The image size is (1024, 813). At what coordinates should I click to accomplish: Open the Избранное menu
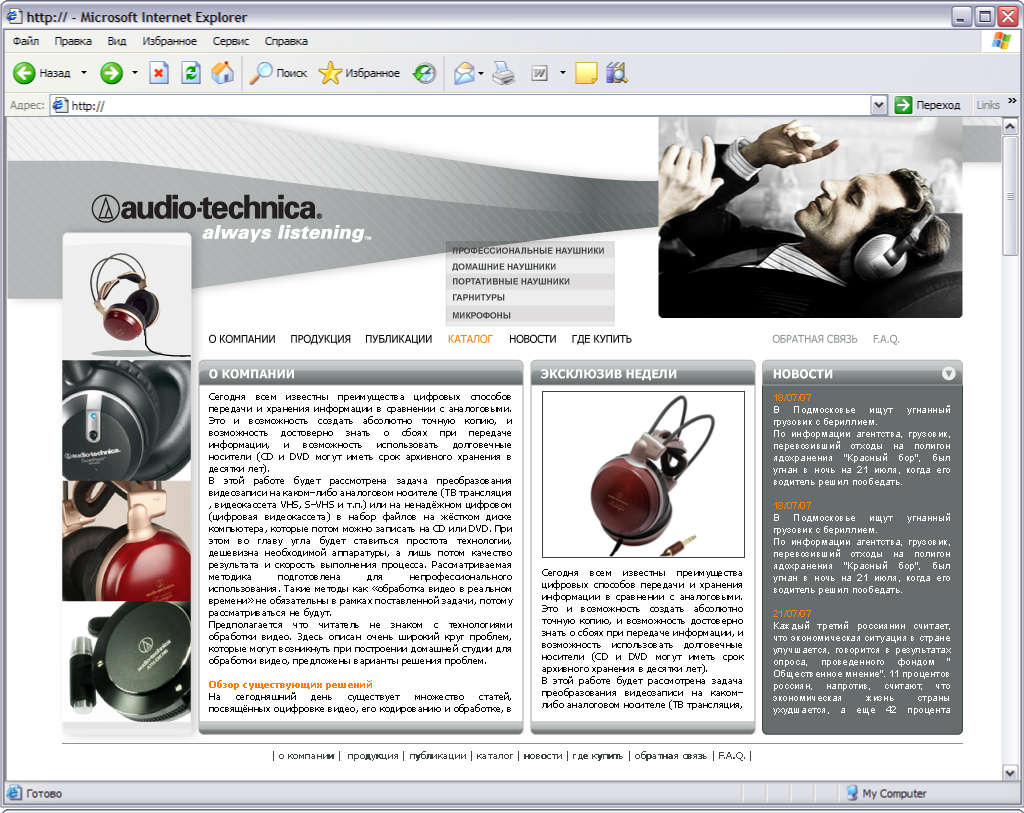[x=170, y=41]
